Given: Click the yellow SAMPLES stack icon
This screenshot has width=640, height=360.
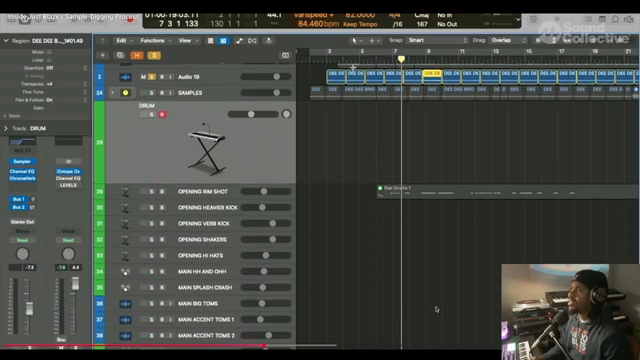Looking at the screenshot, I should click(x=125, y=93).
